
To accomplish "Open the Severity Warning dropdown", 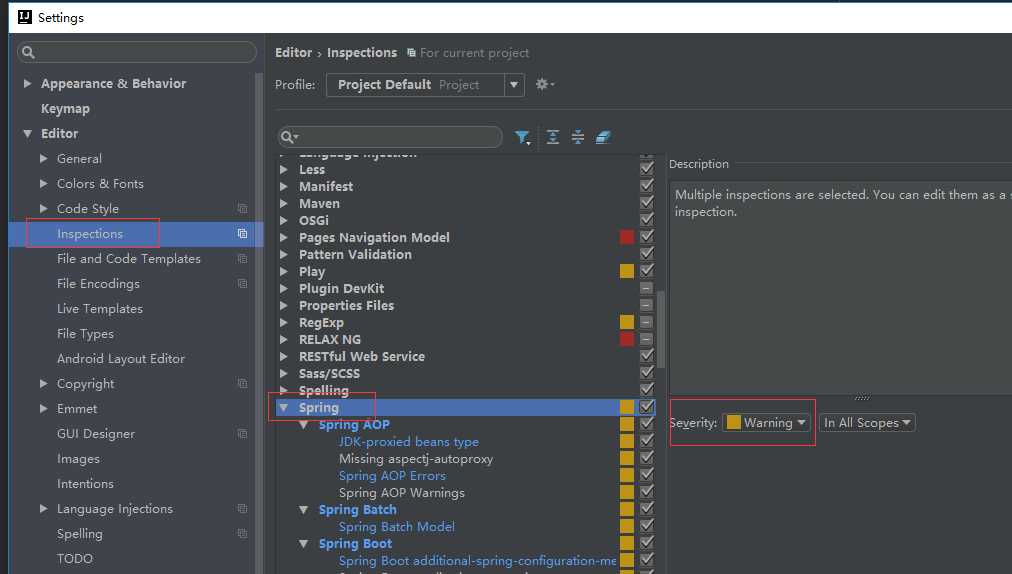I will [x=766, y=423].
